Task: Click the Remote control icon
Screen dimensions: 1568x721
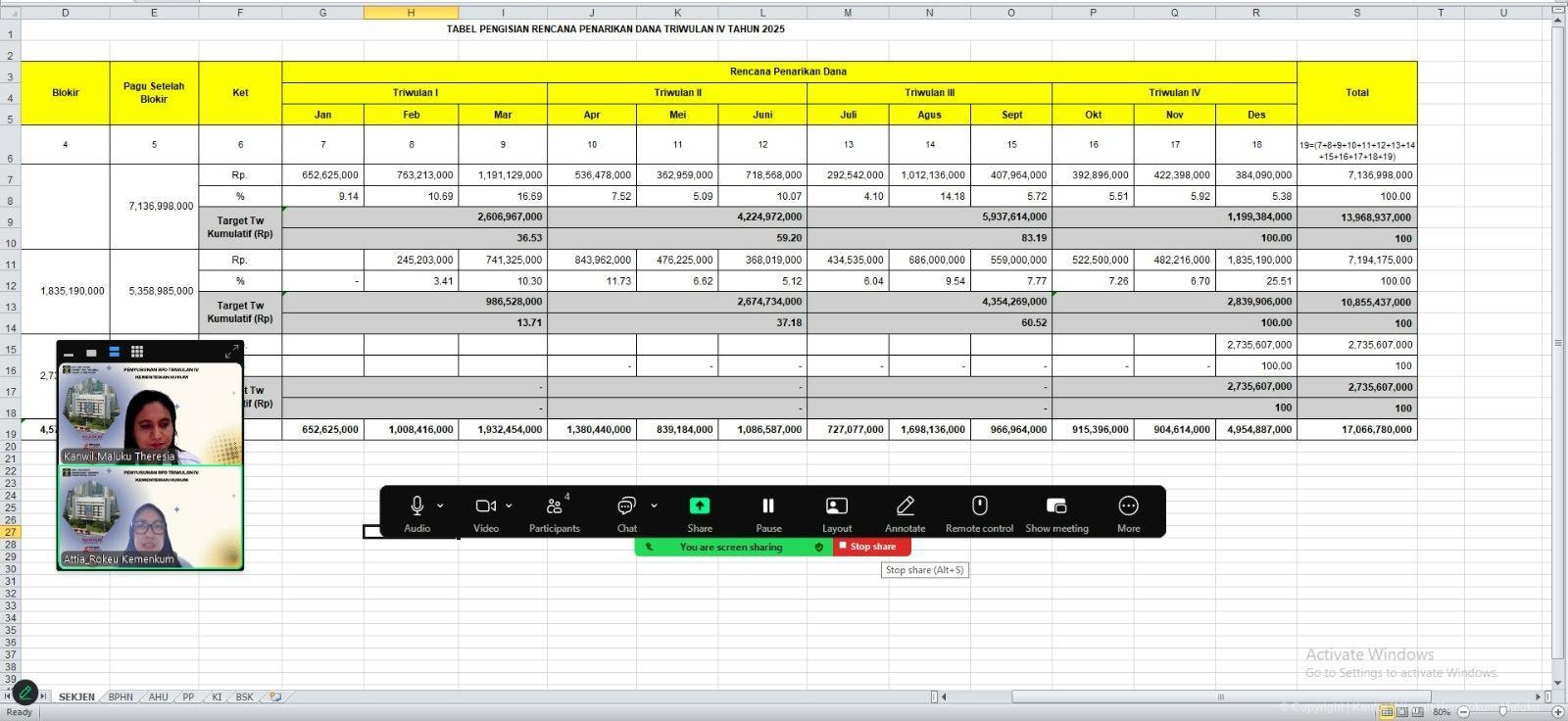Action: 979,506
